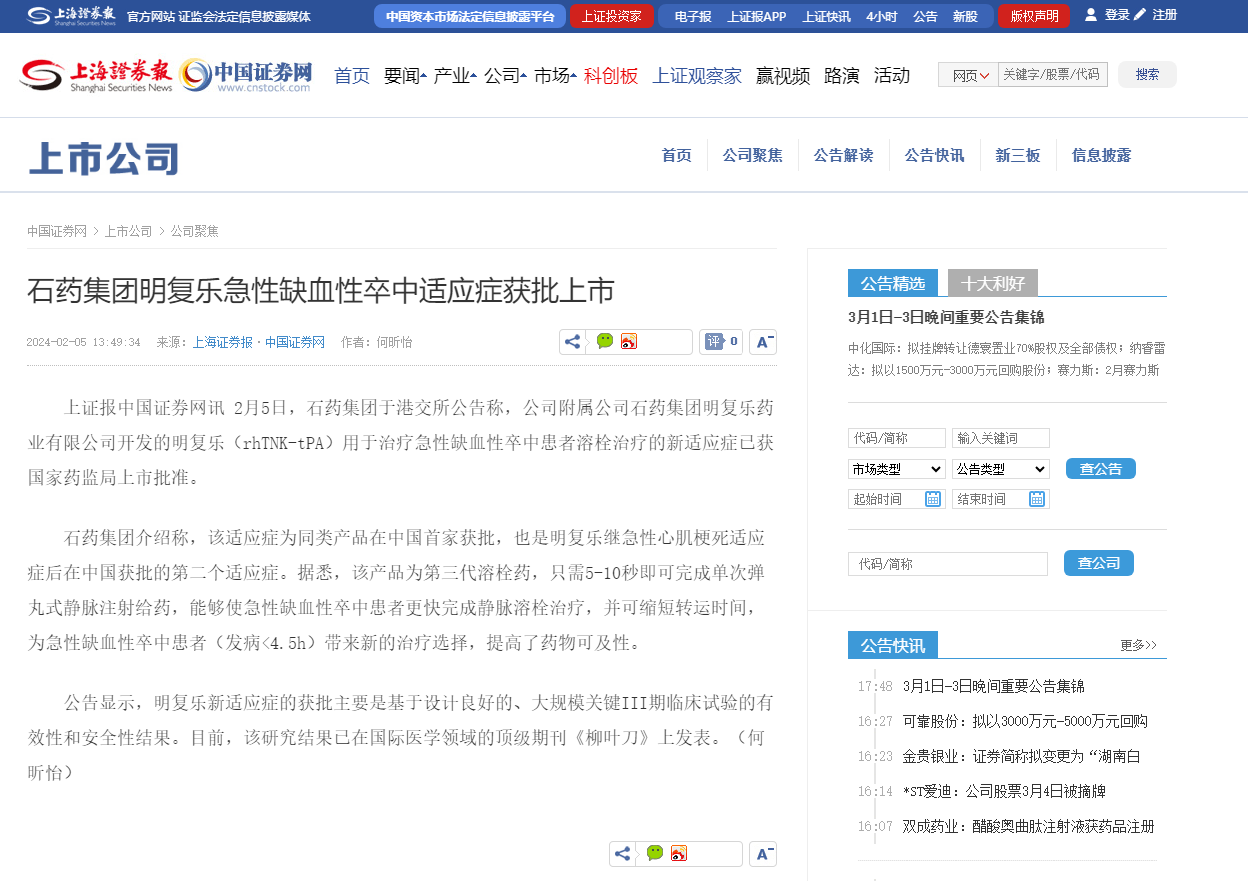Image resolution: width=1248 pixels, height=881 pixels.
Task: Click the 搜索 button in the header
Action: [1147, 75]
